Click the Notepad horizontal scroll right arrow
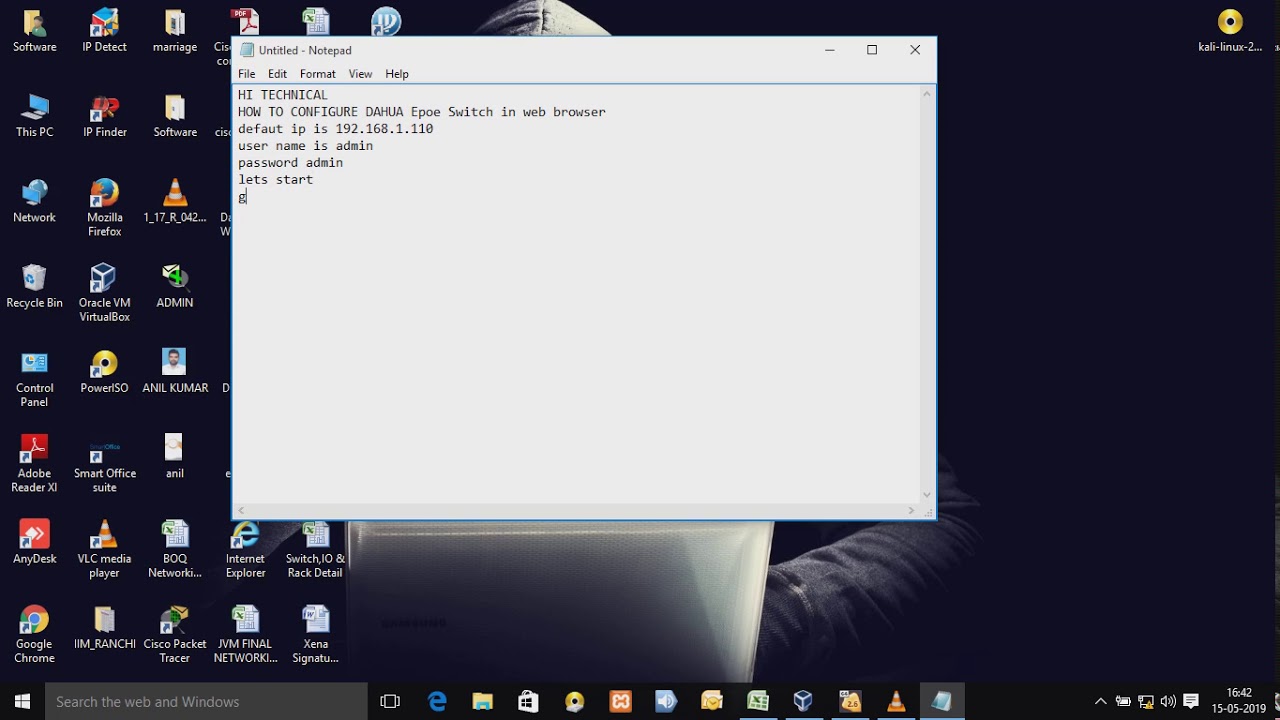 point(911,511)
